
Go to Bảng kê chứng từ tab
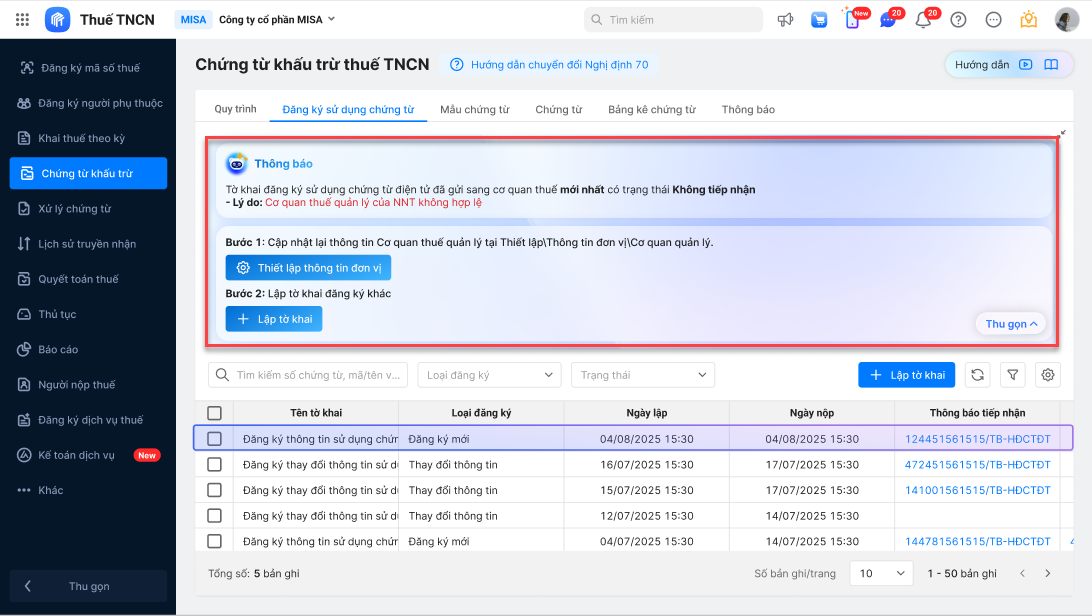(x=651, y=110)
